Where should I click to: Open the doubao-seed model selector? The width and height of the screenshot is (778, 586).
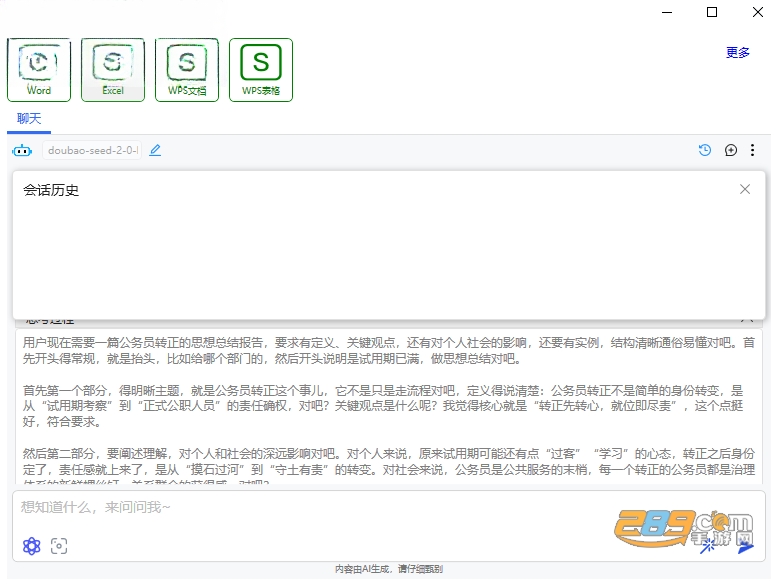pyautogui.click(x=92, y=150)
